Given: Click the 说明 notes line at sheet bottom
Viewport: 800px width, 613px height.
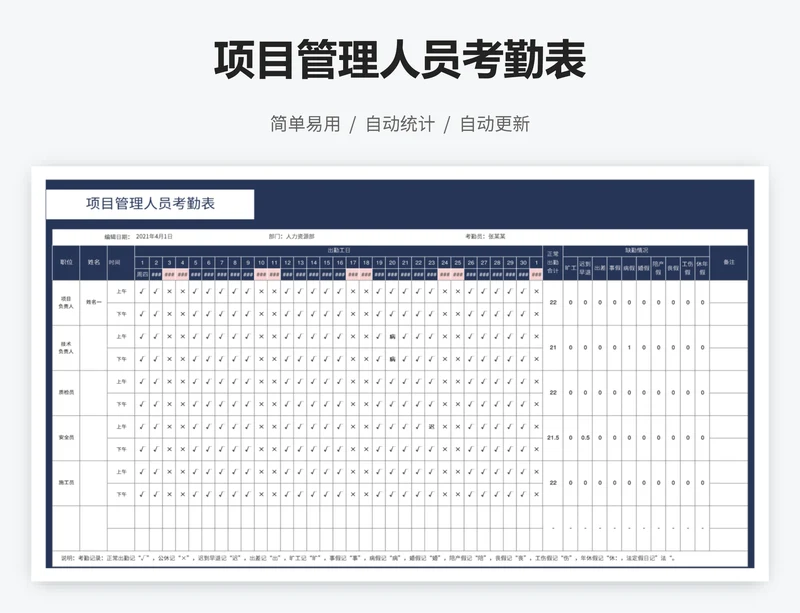Looking at the screenshot, I should tap(368, 558).
